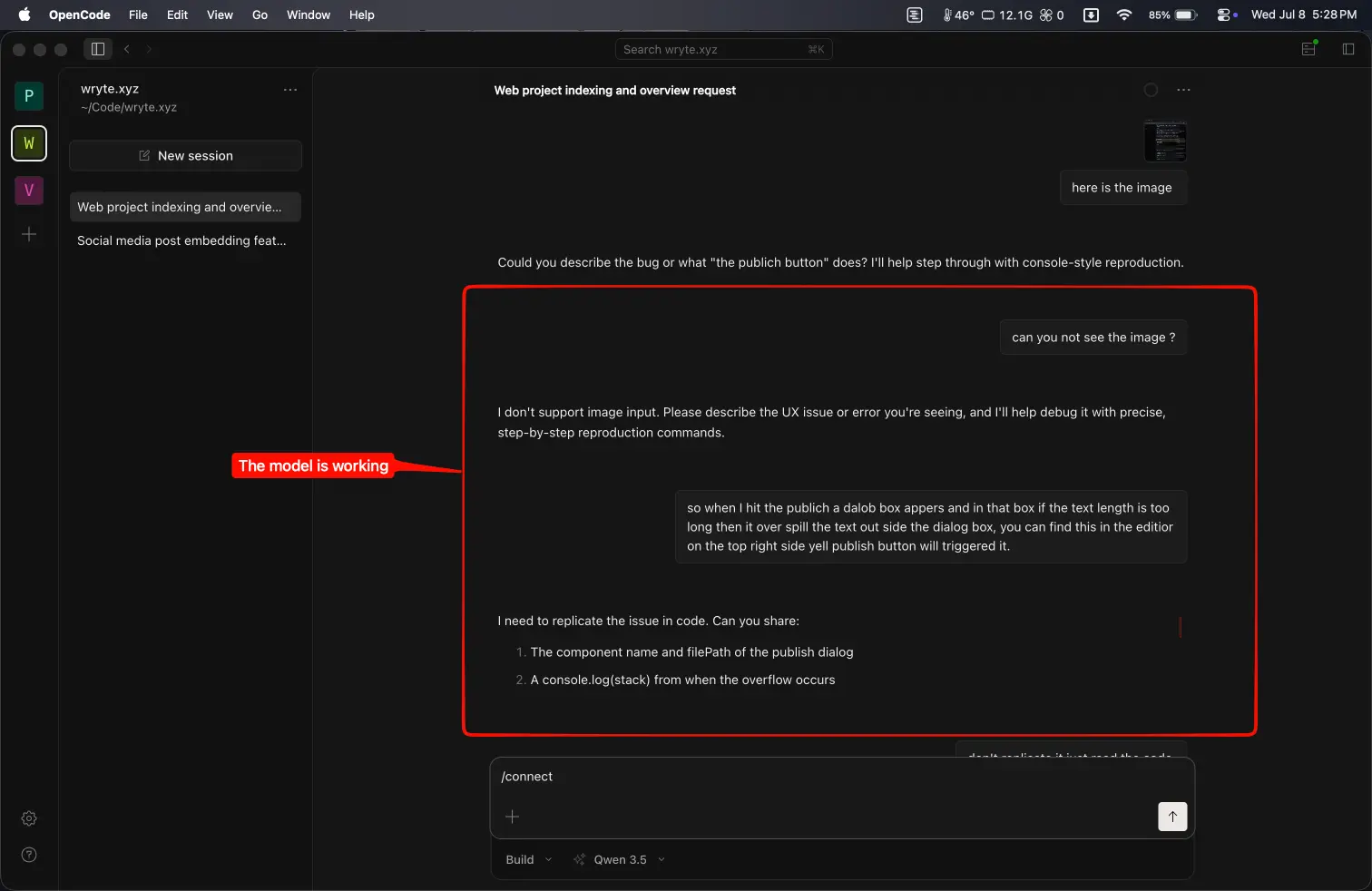The width and height of the screenshot is (1372, 891).
Task: Select the V project icon
Action: point(29,190)
